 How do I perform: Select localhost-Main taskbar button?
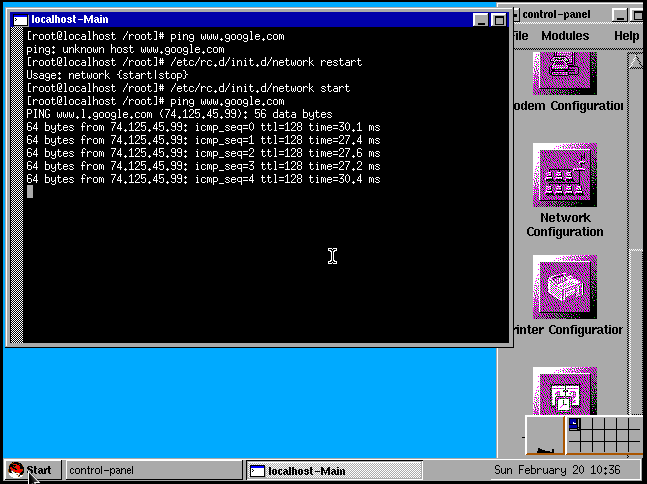[334, 471]
